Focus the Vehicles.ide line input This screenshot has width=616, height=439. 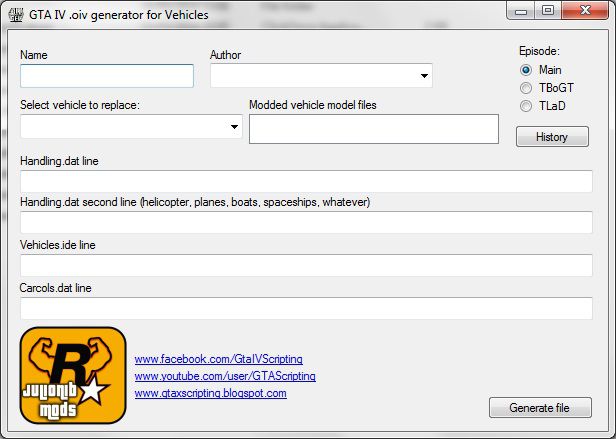click(306, 265)
